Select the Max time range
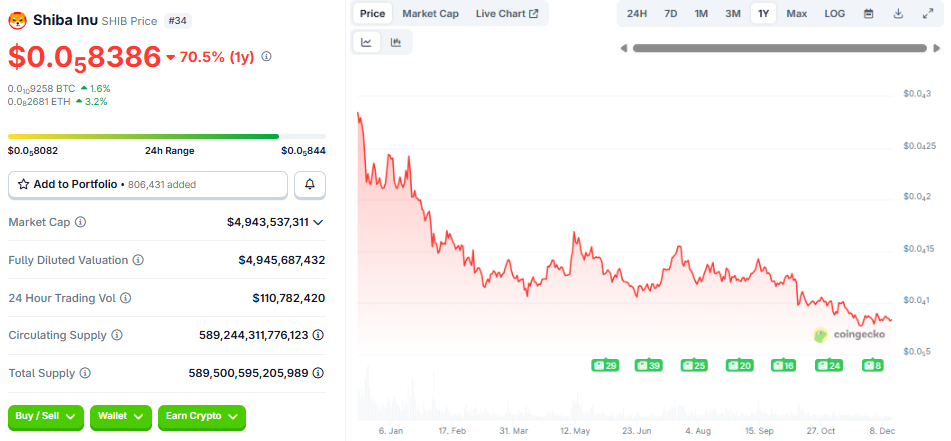 797,13
